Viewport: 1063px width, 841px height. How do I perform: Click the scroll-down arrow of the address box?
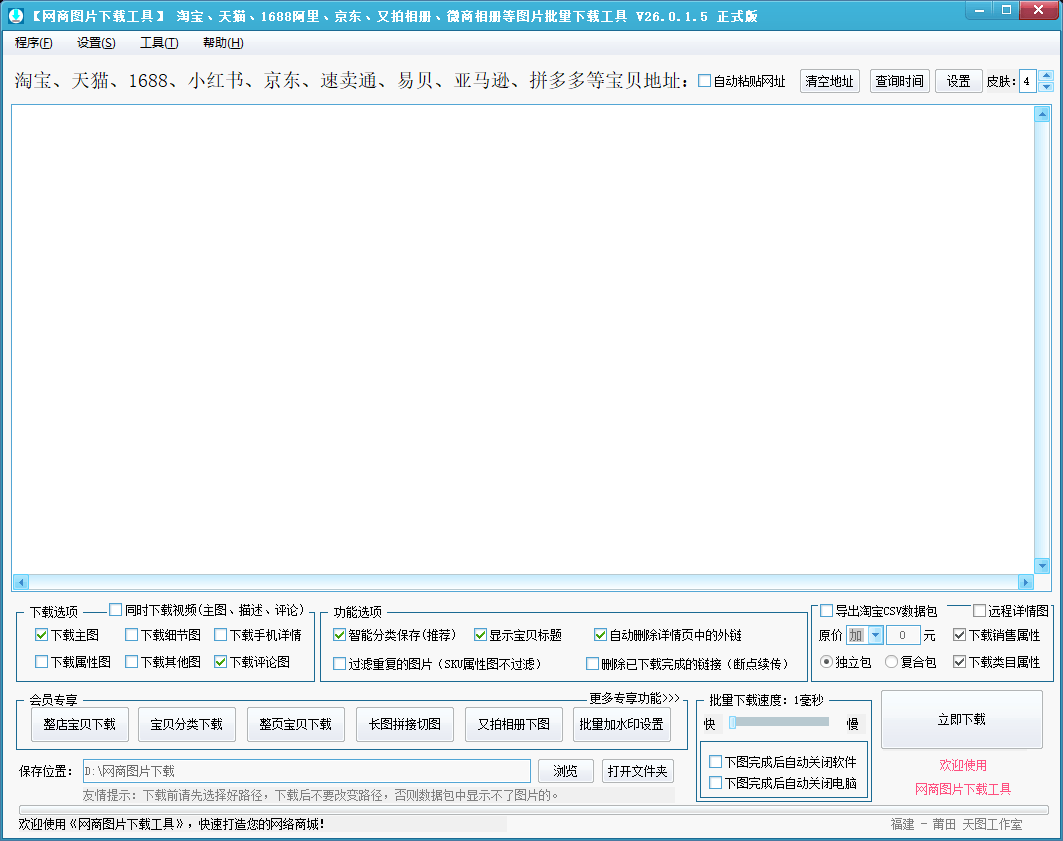click(x=1042, y=565)
